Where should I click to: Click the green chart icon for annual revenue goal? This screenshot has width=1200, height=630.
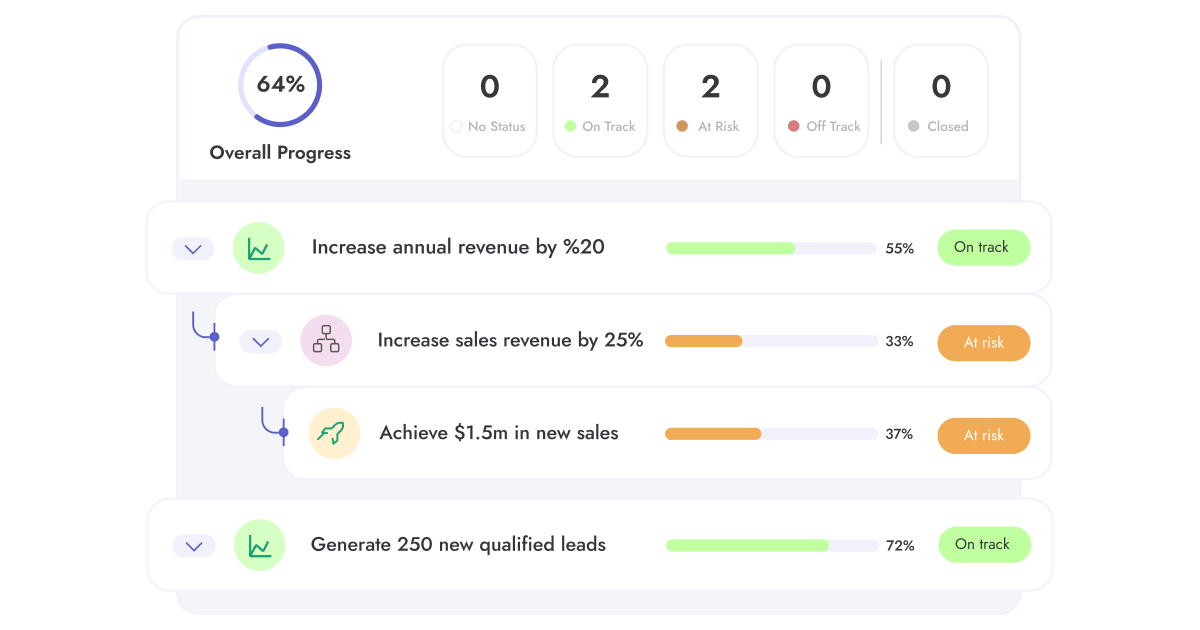[258, 247]
